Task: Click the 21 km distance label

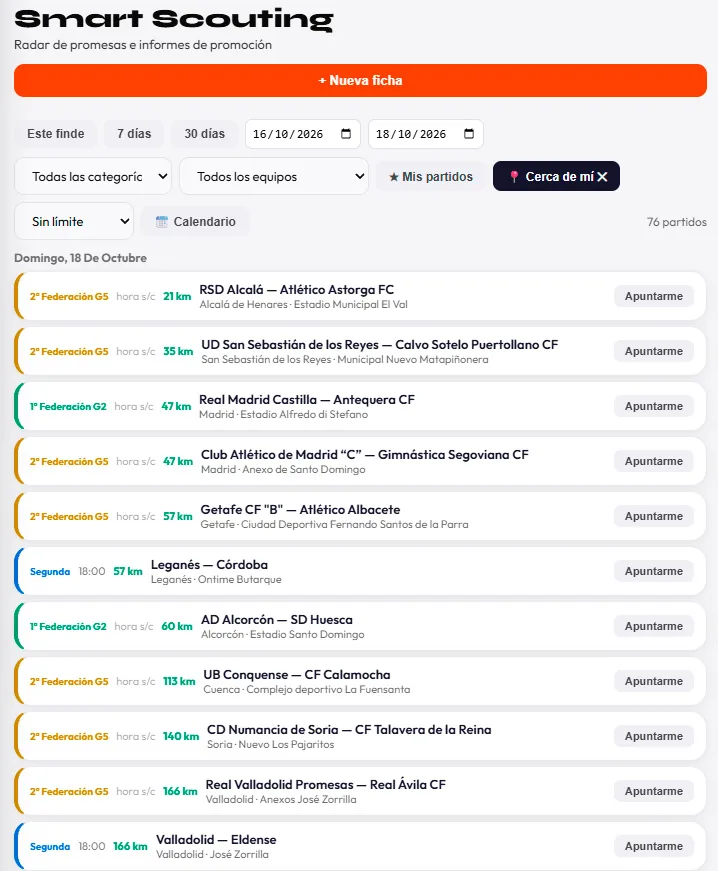Action: pyautogui.click(x=177, y=296)
